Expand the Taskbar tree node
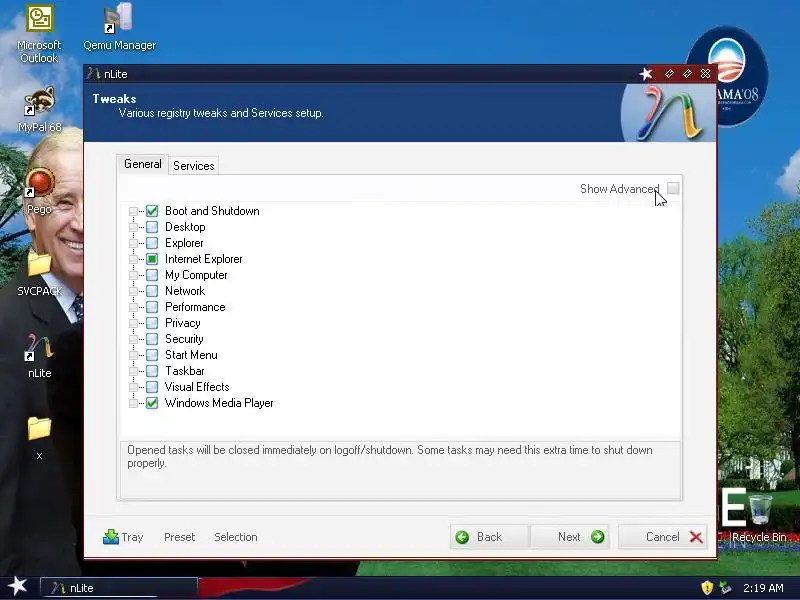 [x=133, y=371]
